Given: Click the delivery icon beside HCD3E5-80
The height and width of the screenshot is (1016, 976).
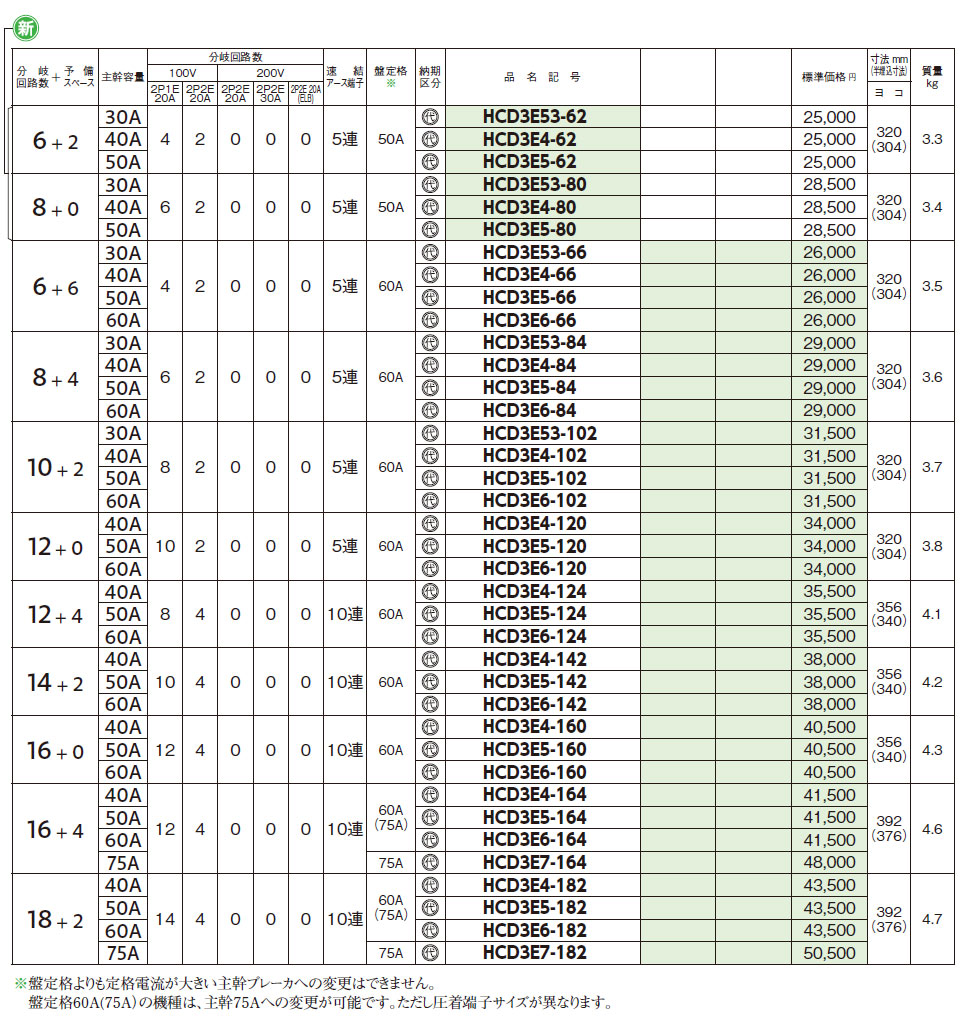Looking at the screenshot, I should tap(431, 230).
